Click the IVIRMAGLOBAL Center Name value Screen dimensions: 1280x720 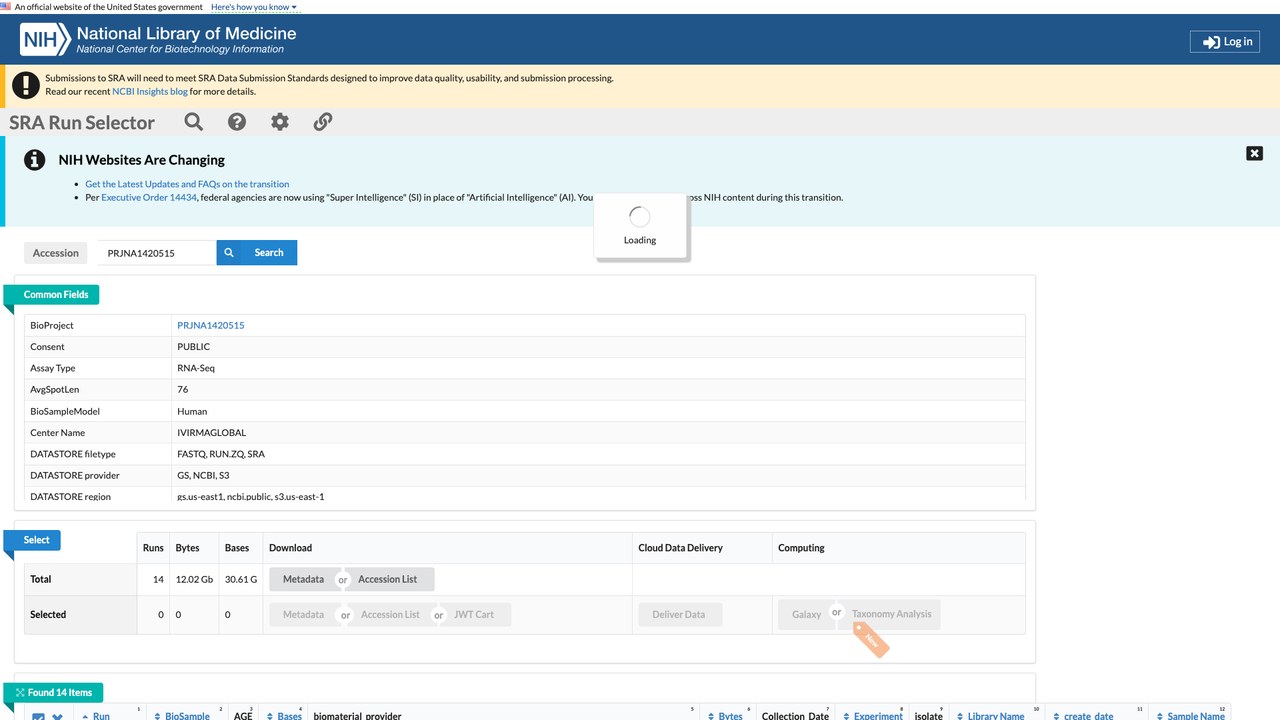click(211, 433)
